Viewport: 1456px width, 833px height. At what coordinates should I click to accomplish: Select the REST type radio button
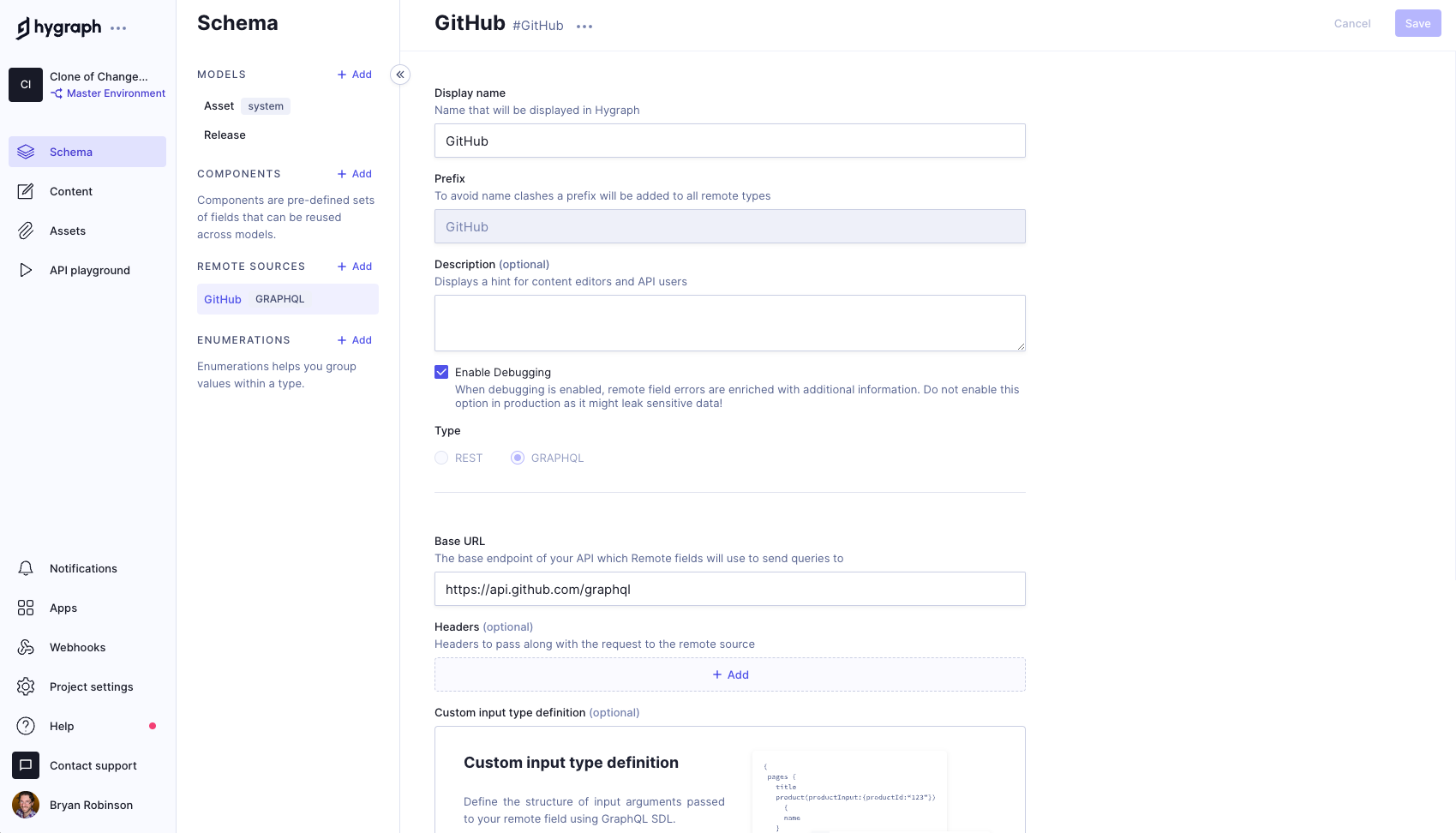click(440, 458)
